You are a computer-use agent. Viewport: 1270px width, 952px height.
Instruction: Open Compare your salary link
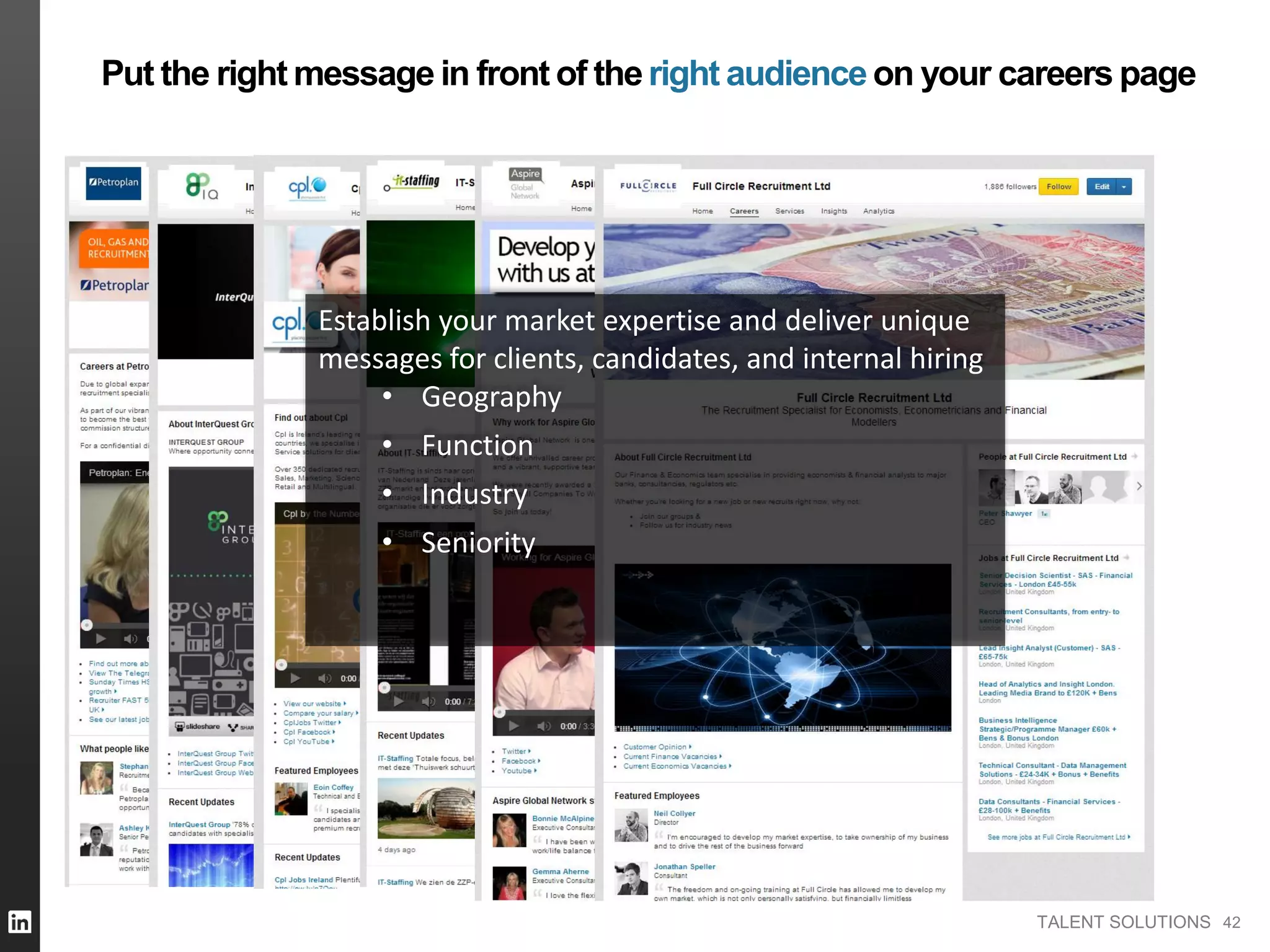click(x=321, y=713)
